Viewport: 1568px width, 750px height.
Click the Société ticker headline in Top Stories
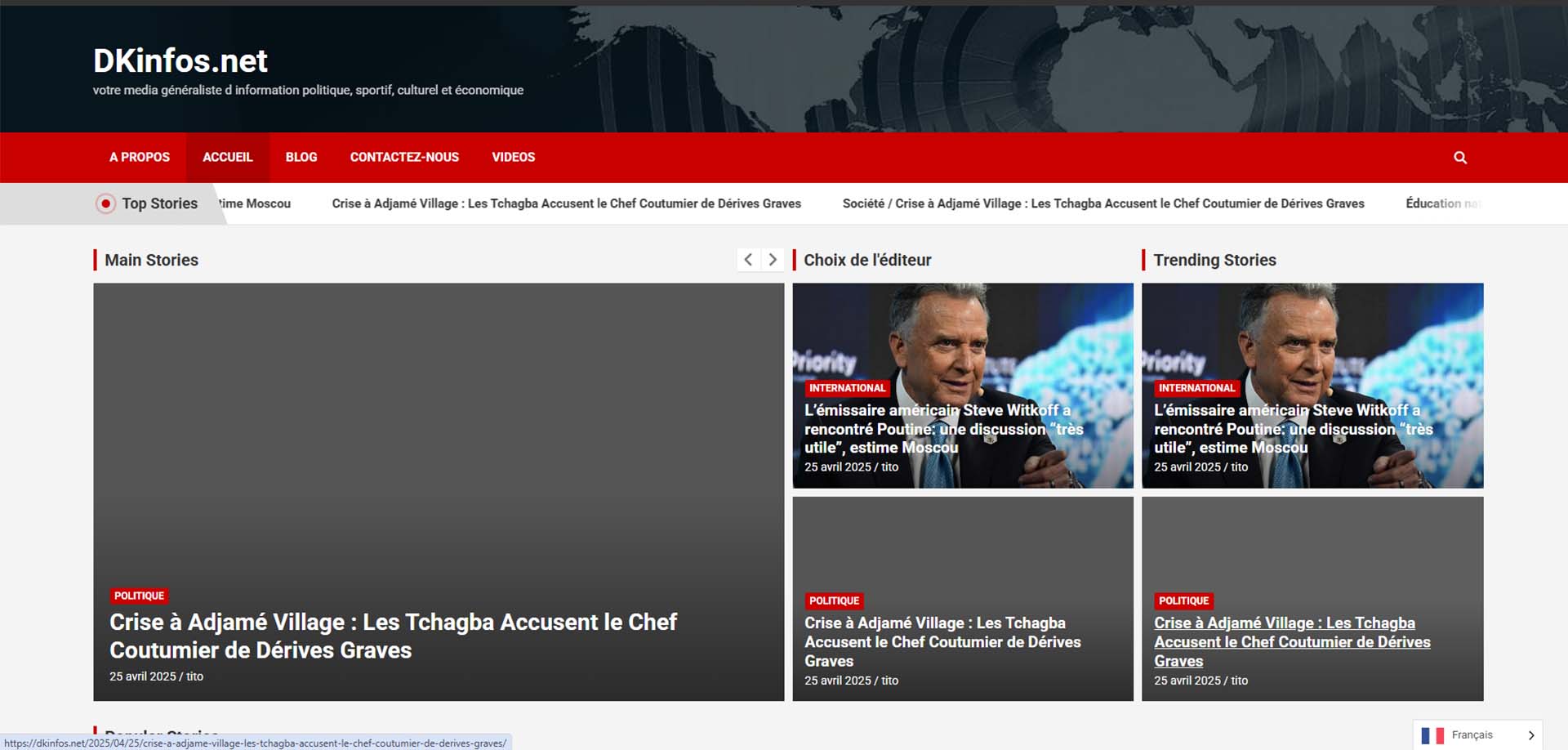point(1102,203)
